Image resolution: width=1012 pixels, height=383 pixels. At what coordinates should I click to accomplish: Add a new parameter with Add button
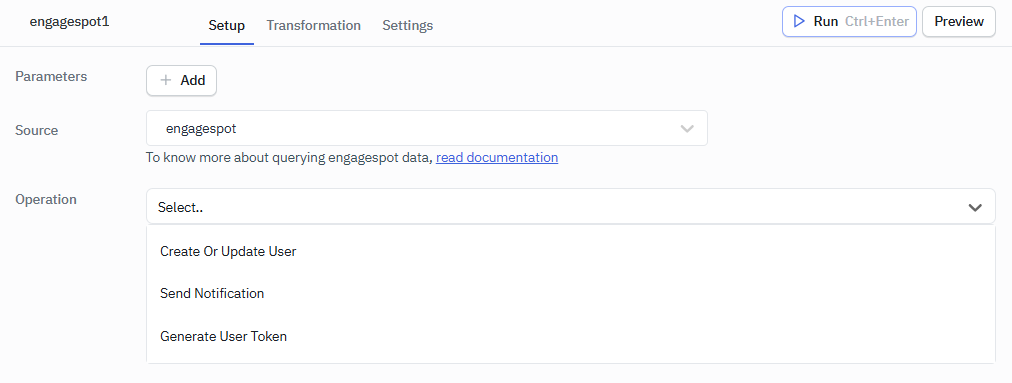coord(181,81)
